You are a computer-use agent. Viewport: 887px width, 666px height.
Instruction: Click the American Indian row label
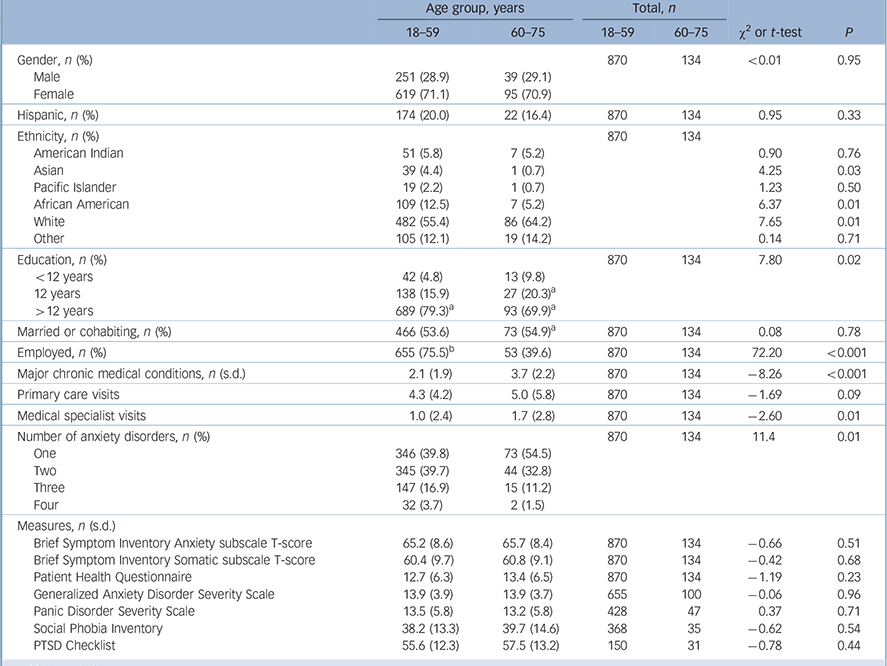click(x=80, y=153)
